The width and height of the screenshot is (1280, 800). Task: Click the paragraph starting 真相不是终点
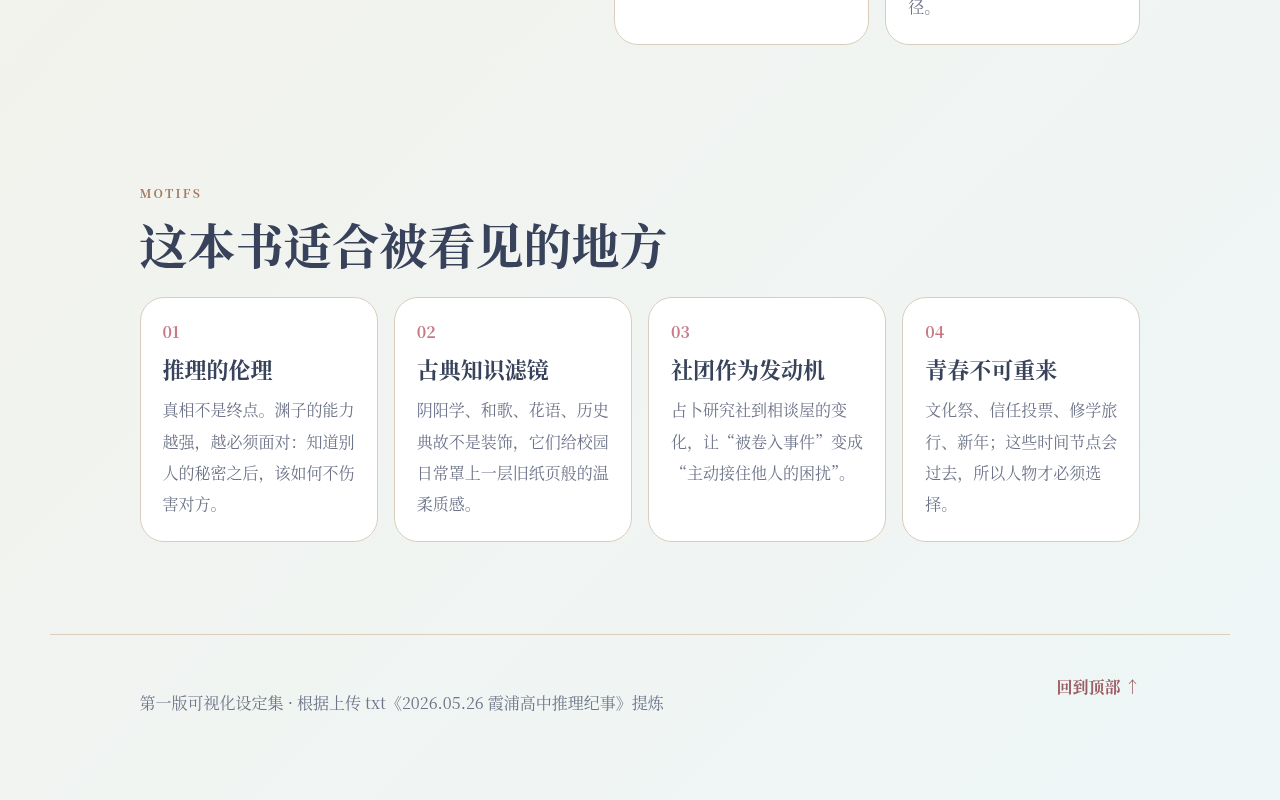pos(259,457)
